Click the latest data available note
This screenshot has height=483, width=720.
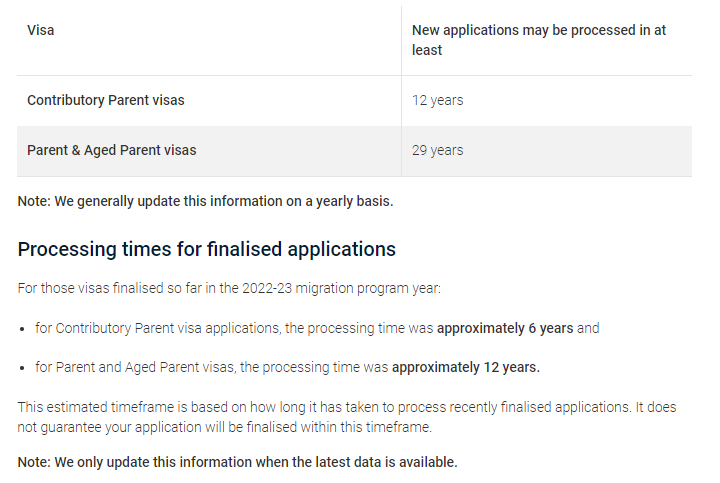[x=237, y=462]
